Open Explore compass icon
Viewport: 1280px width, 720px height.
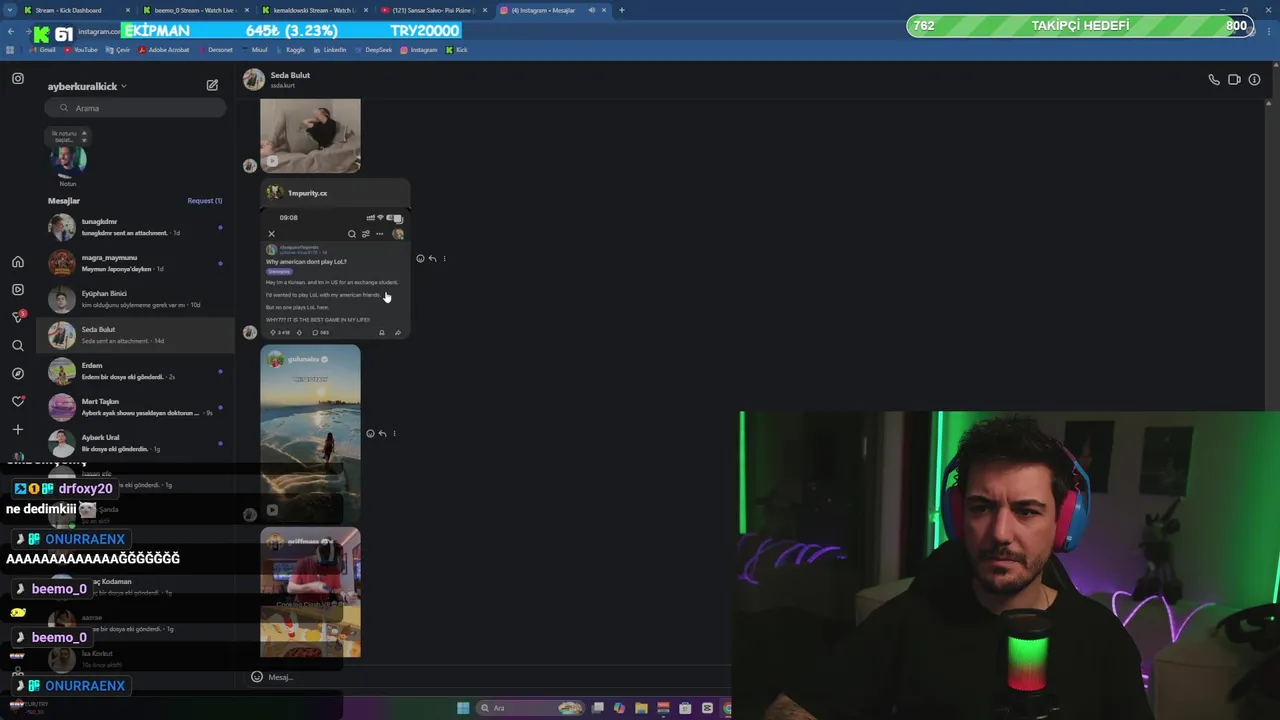[18, 373]
